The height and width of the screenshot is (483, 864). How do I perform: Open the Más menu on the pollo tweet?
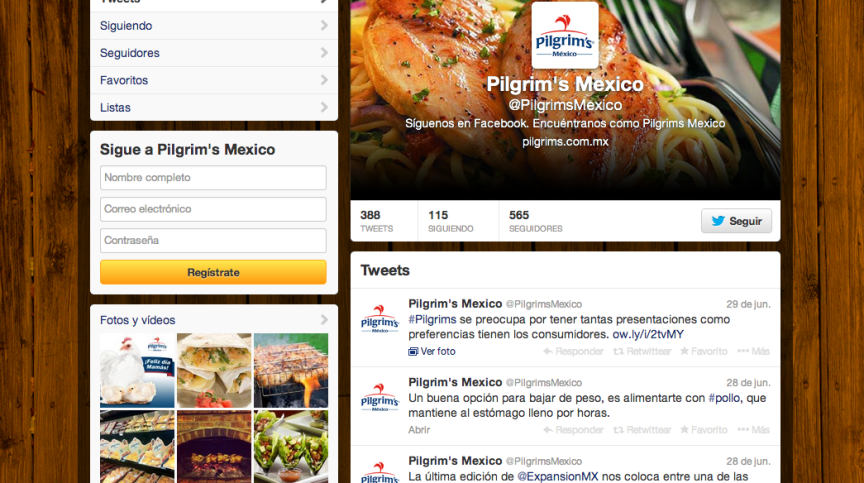(753, 430)
